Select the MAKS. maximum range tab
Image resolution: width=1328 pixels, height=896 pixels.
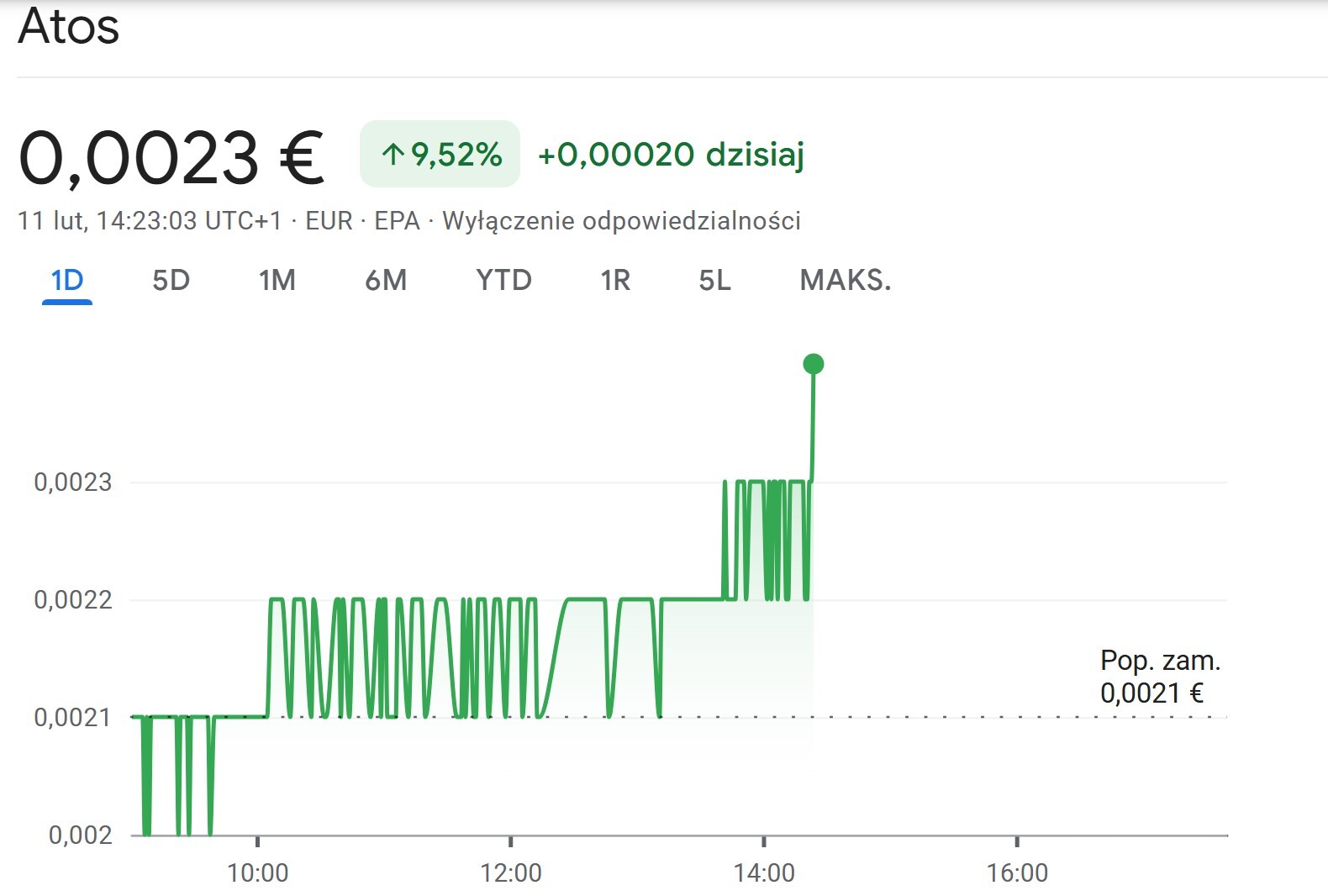[x=845, y=280]
